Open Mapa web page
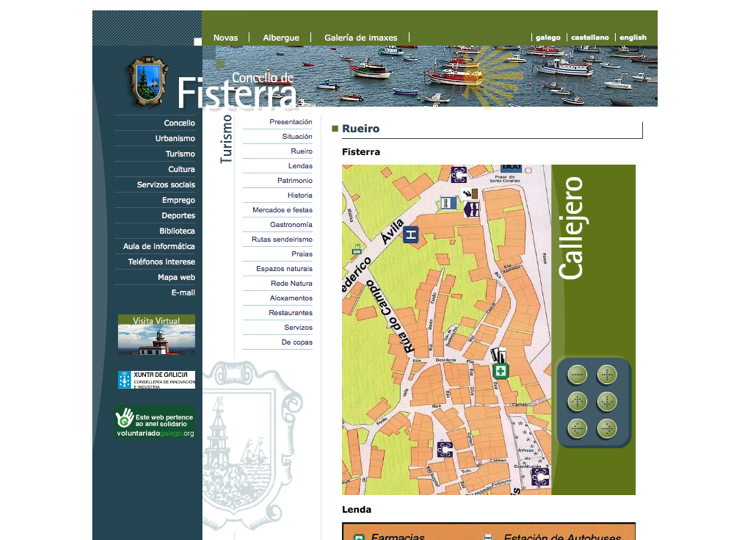This screenshot has height=540, width=750. point(176,277)
